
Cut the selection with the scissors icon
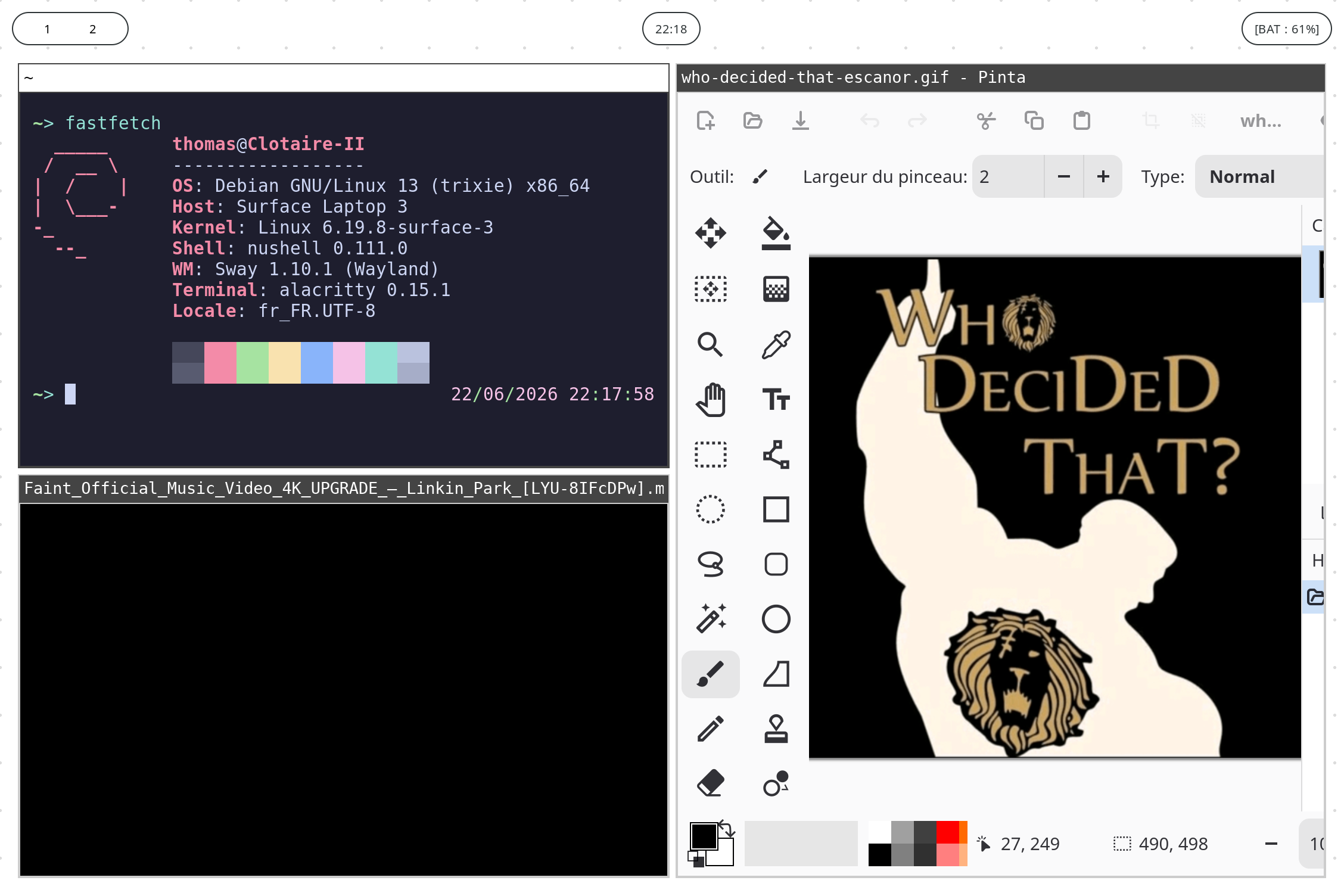tap(987, 121)
